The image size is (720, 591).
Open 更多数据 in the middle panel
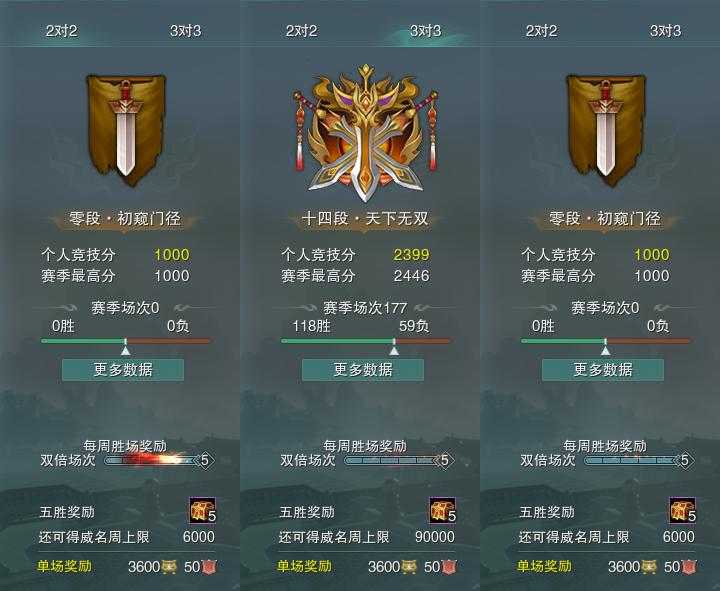[363, 370]
